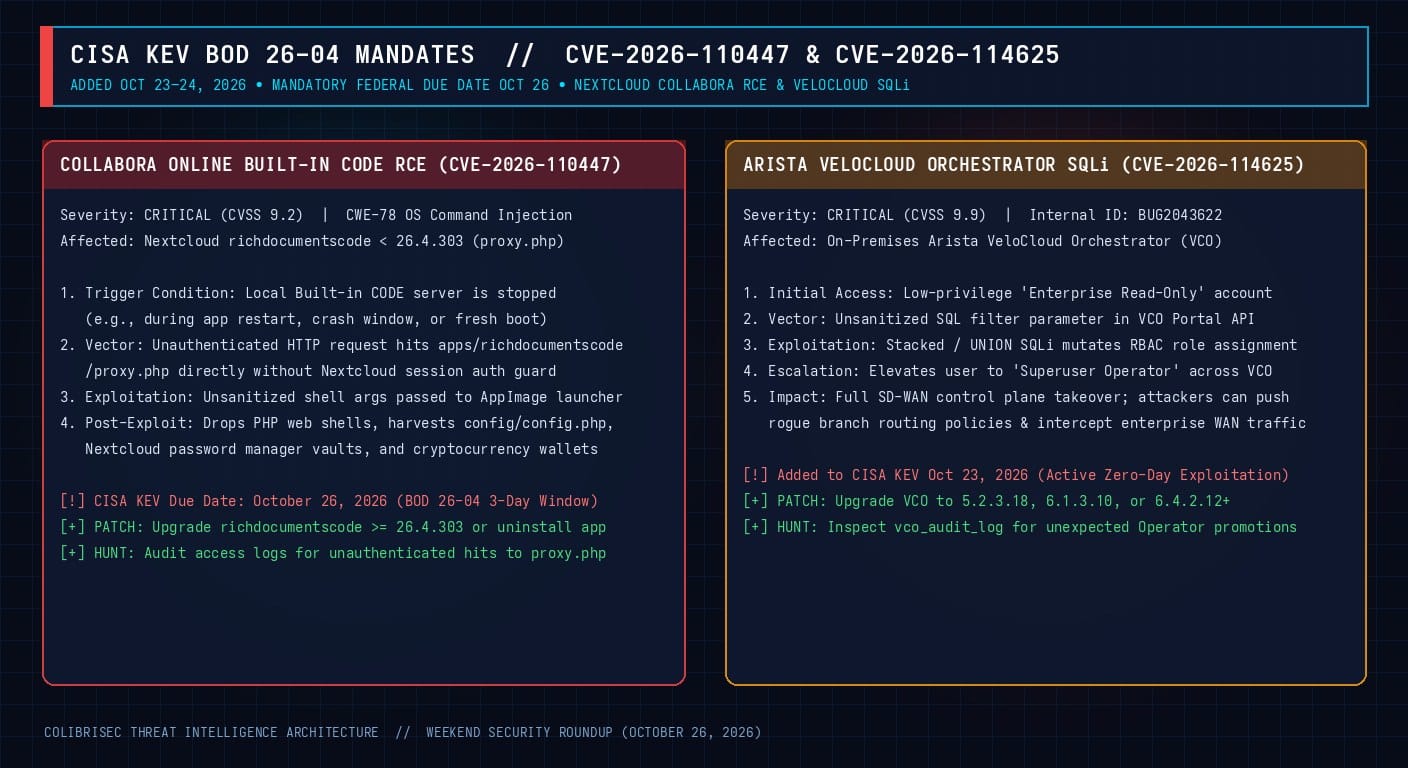
Task: Click '4. Escalation: Elevates user to Superuser Operator' line
Action: [x=1008, y=371]
